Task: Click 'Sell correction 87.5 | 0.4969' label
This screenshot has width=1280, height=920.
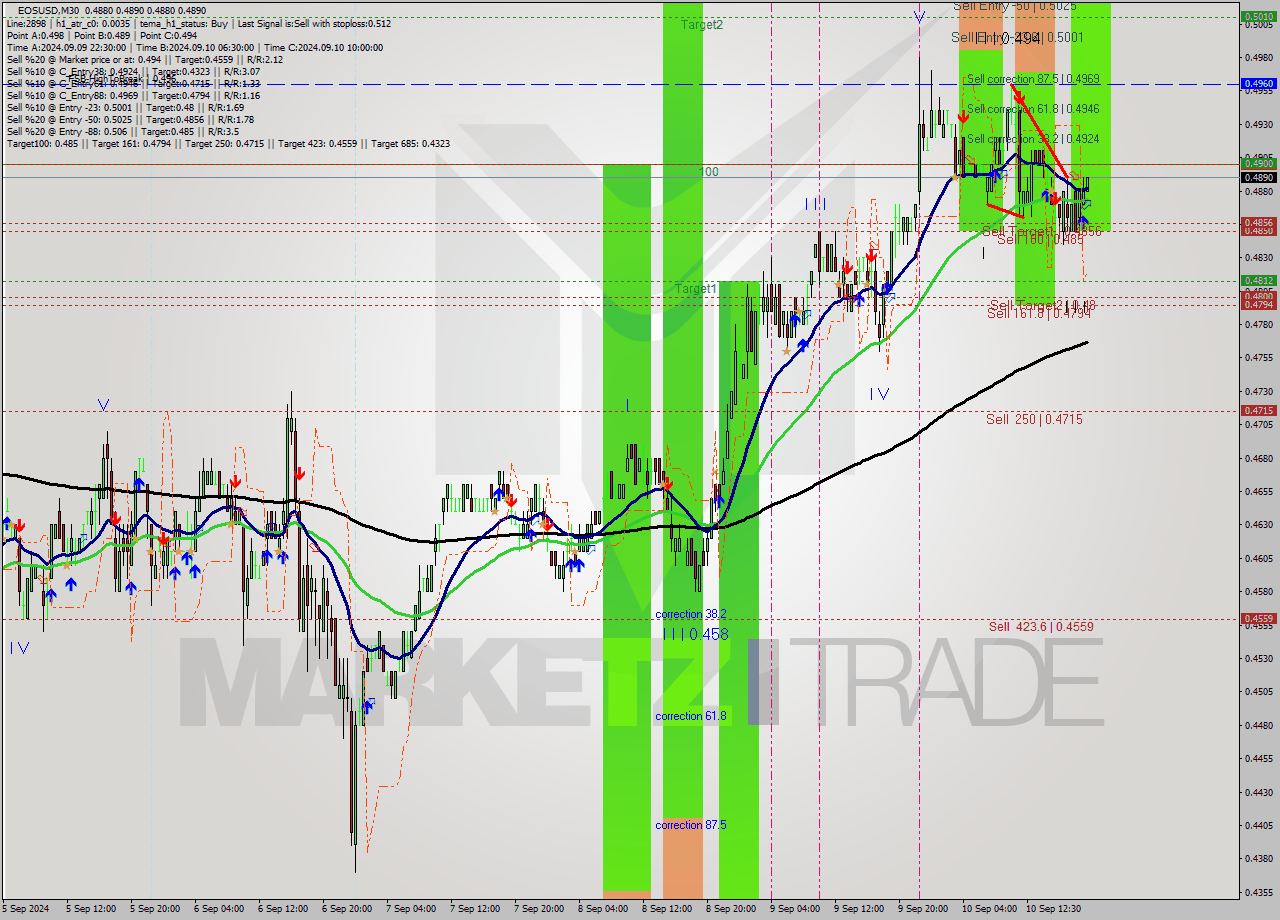Action: pos(1033,78)
